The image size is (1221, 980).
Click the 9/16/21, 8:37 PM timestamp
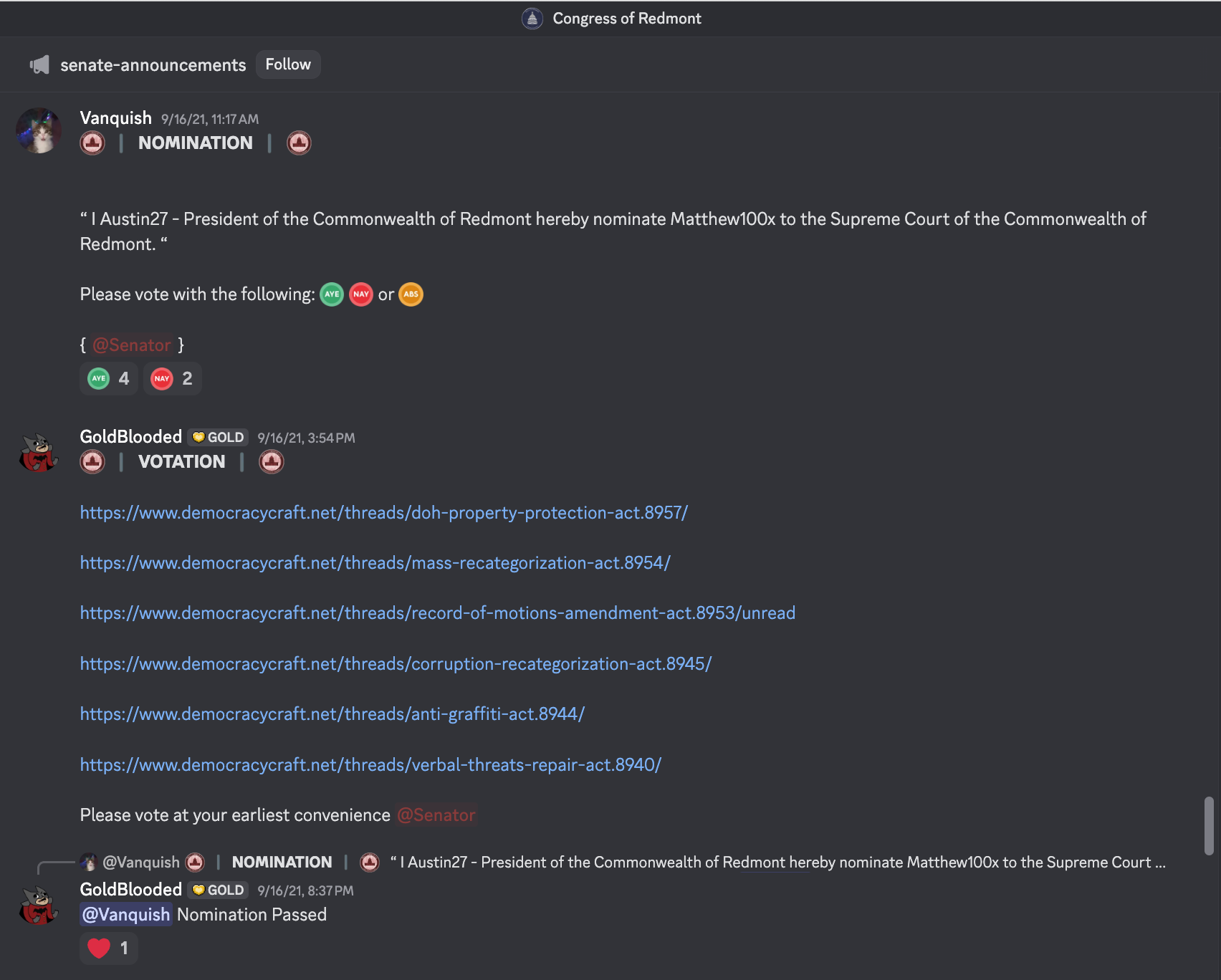(305, 891)
